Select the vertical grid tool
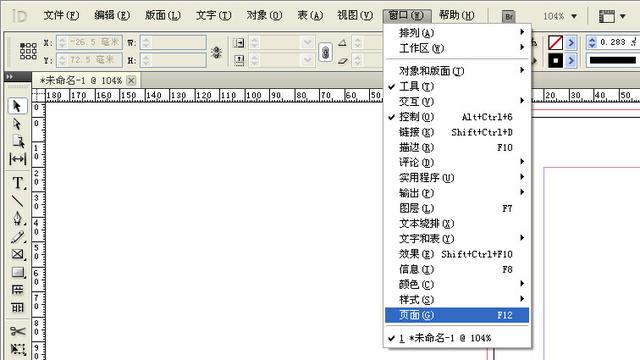This screenshot has width=640, height=360. click(18, 307)
